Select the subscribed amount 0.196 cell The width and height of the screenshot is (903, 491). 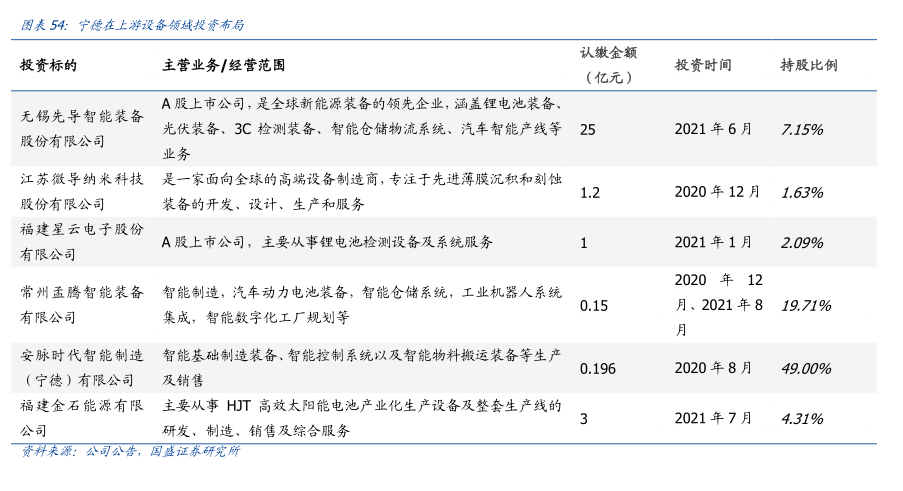pos(598,368)
